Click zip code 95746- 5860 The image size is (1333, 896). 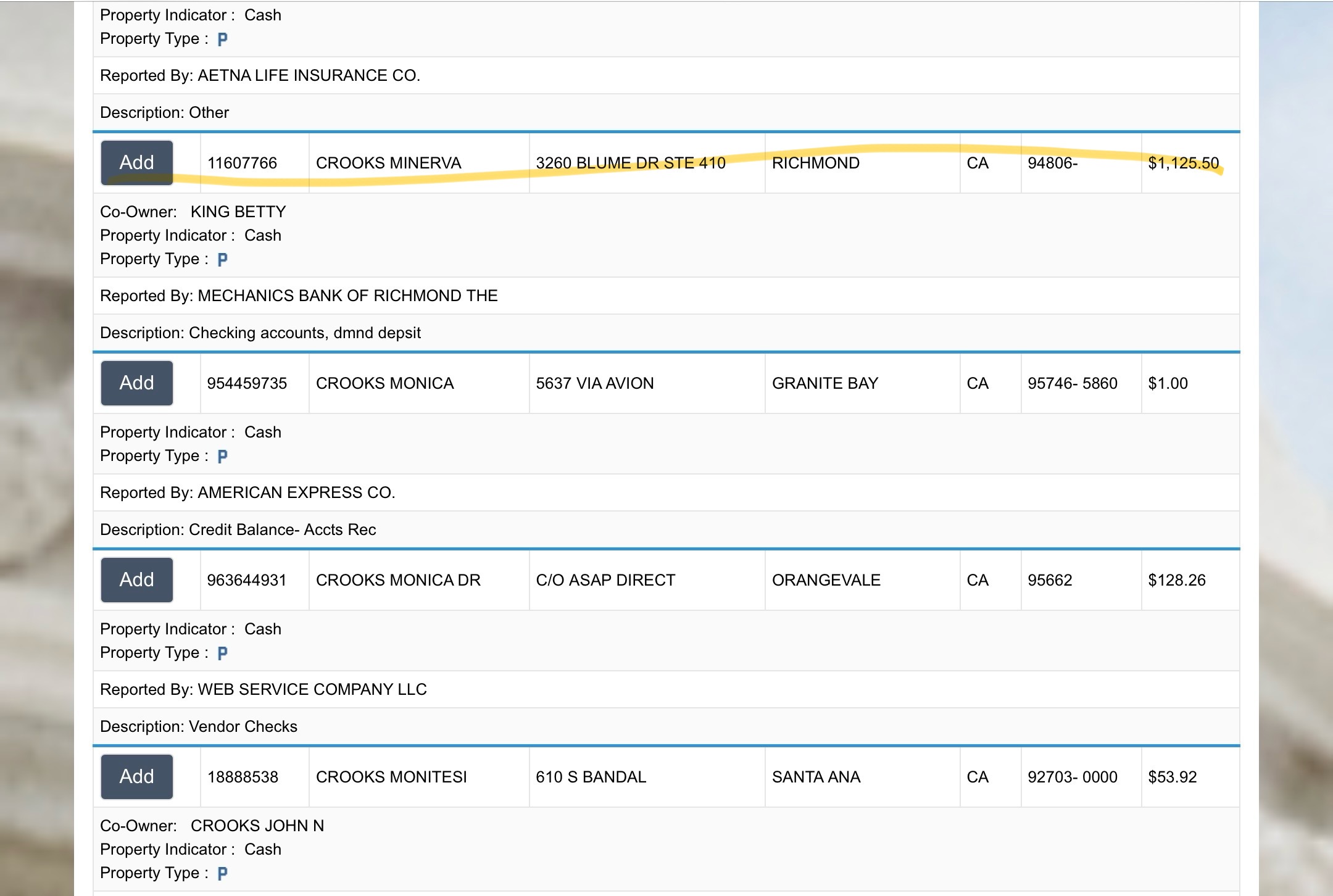[x=1073, y=383]
